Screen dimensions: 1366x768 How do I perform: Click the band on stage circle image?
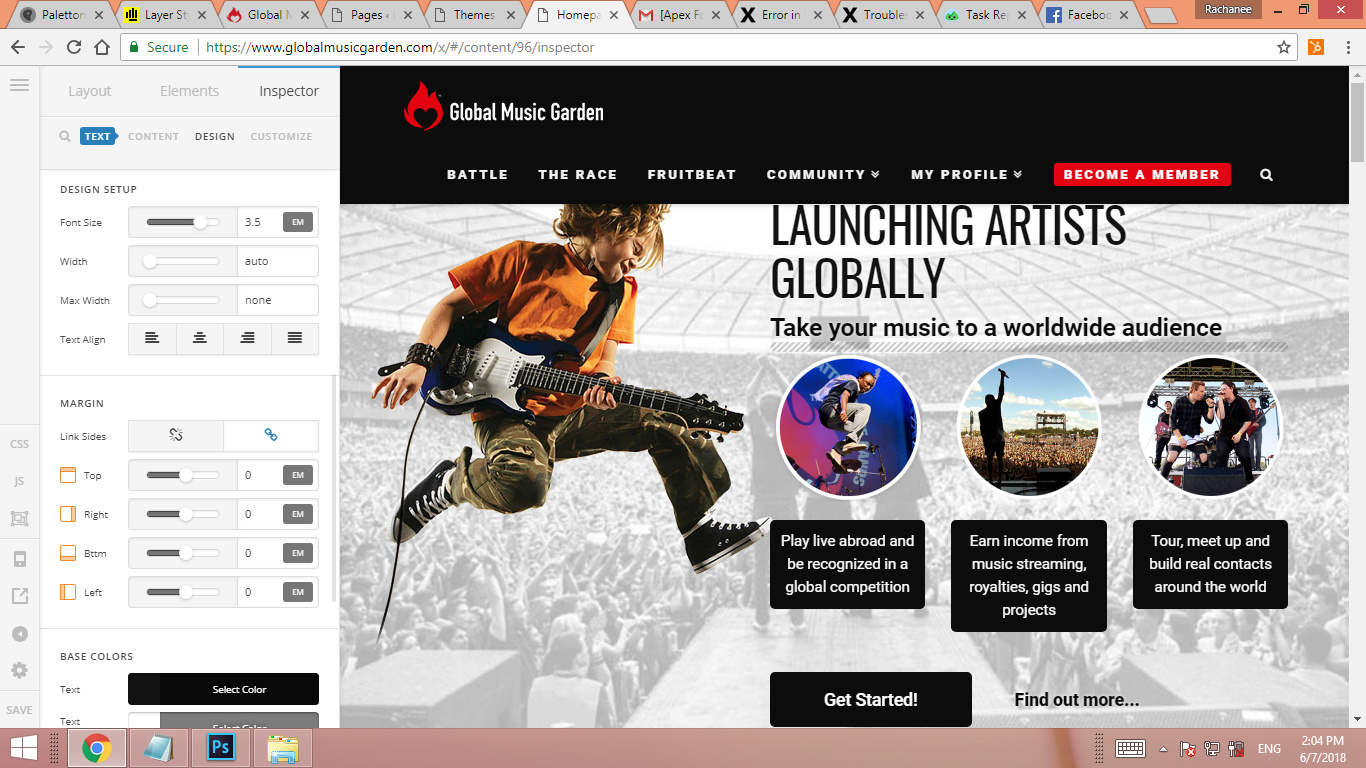[x=1210, y=427]
